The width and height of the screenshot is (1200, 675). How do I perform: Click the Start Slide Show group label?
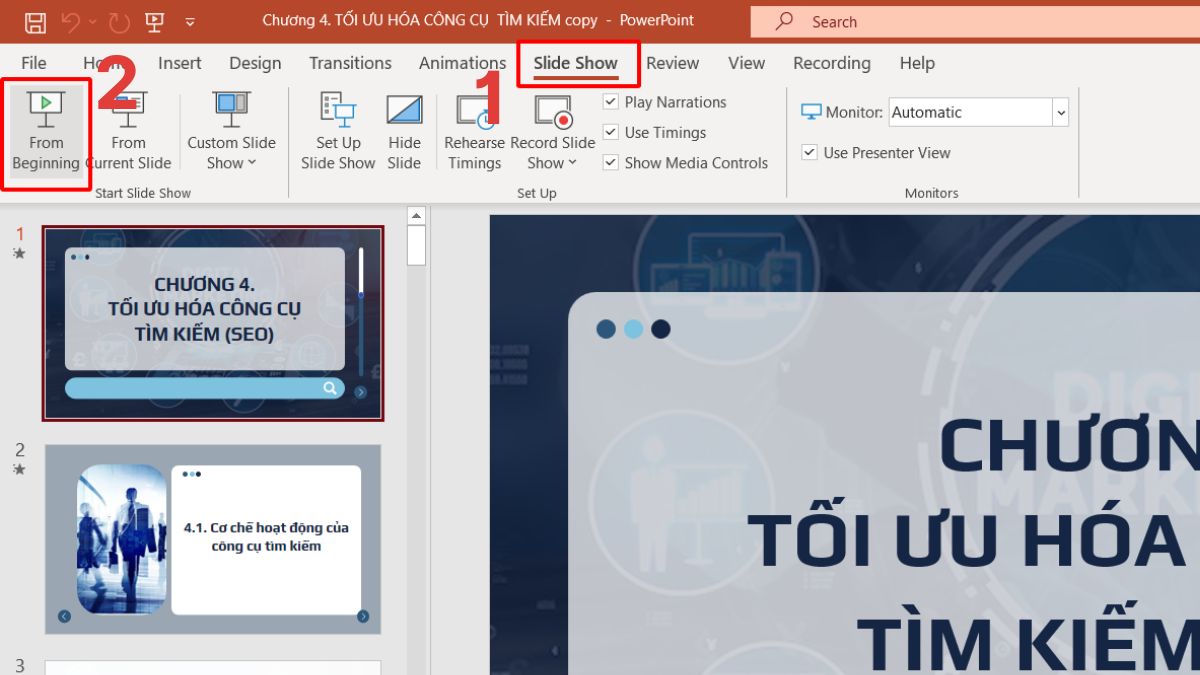click(x=143, y=193)
